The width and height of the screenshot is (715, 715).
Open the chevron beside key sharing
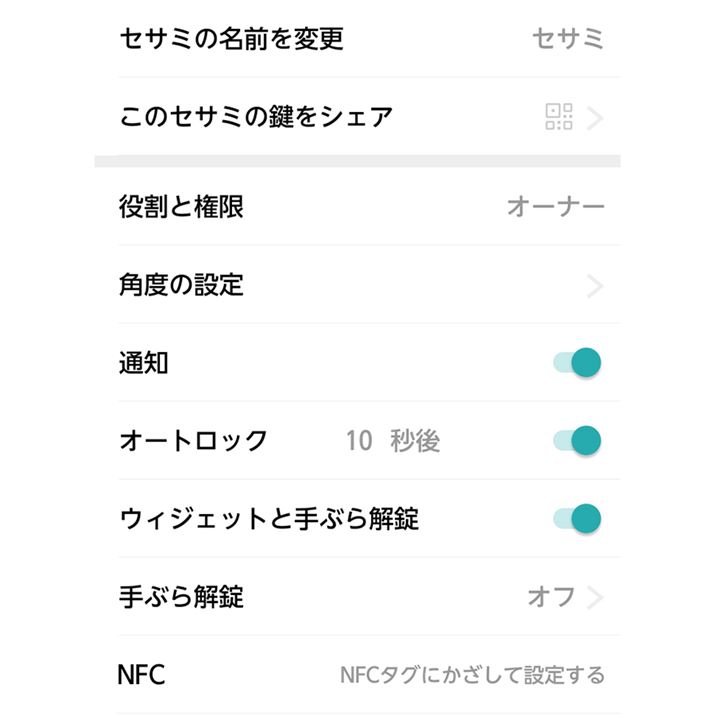[595, 119]
